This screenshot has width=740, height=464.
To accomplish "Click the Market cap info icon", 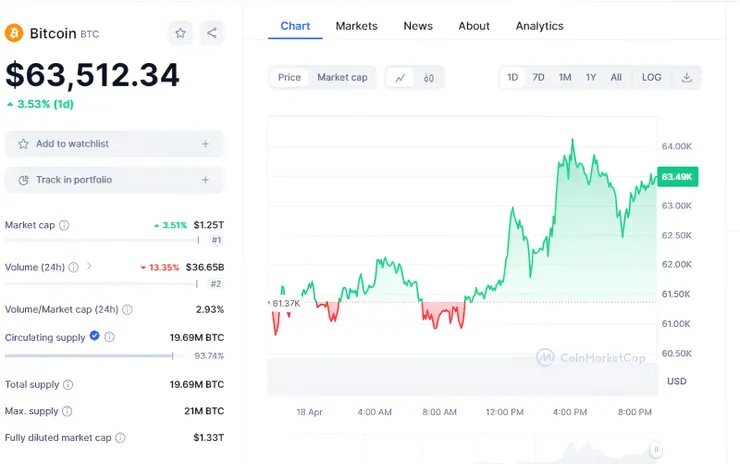I will click(64, 225).
